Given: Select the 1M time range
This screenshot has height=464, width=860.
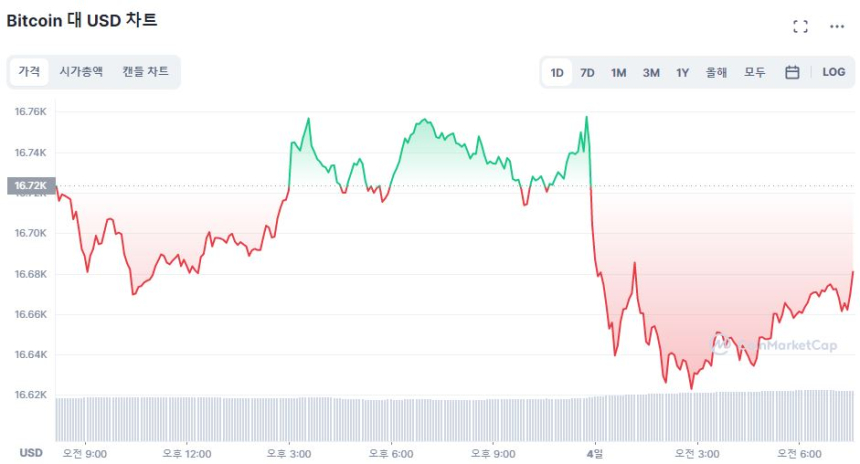Looking at the screenshot, I should [x=619, y=72].
